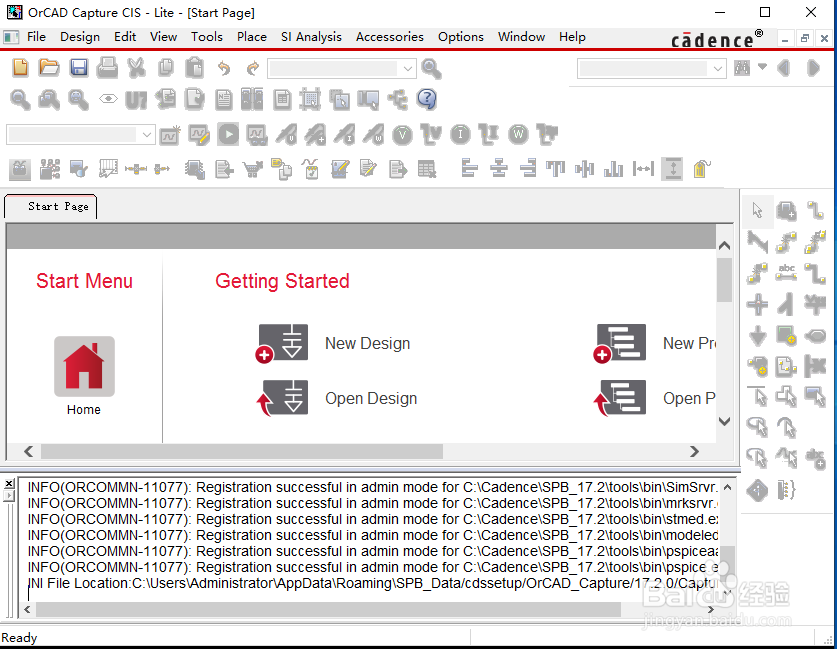The height and width of the screenshot is (649, 837).
Task: Click the Place net alias abc tool
Action: (x=786, y=272)
